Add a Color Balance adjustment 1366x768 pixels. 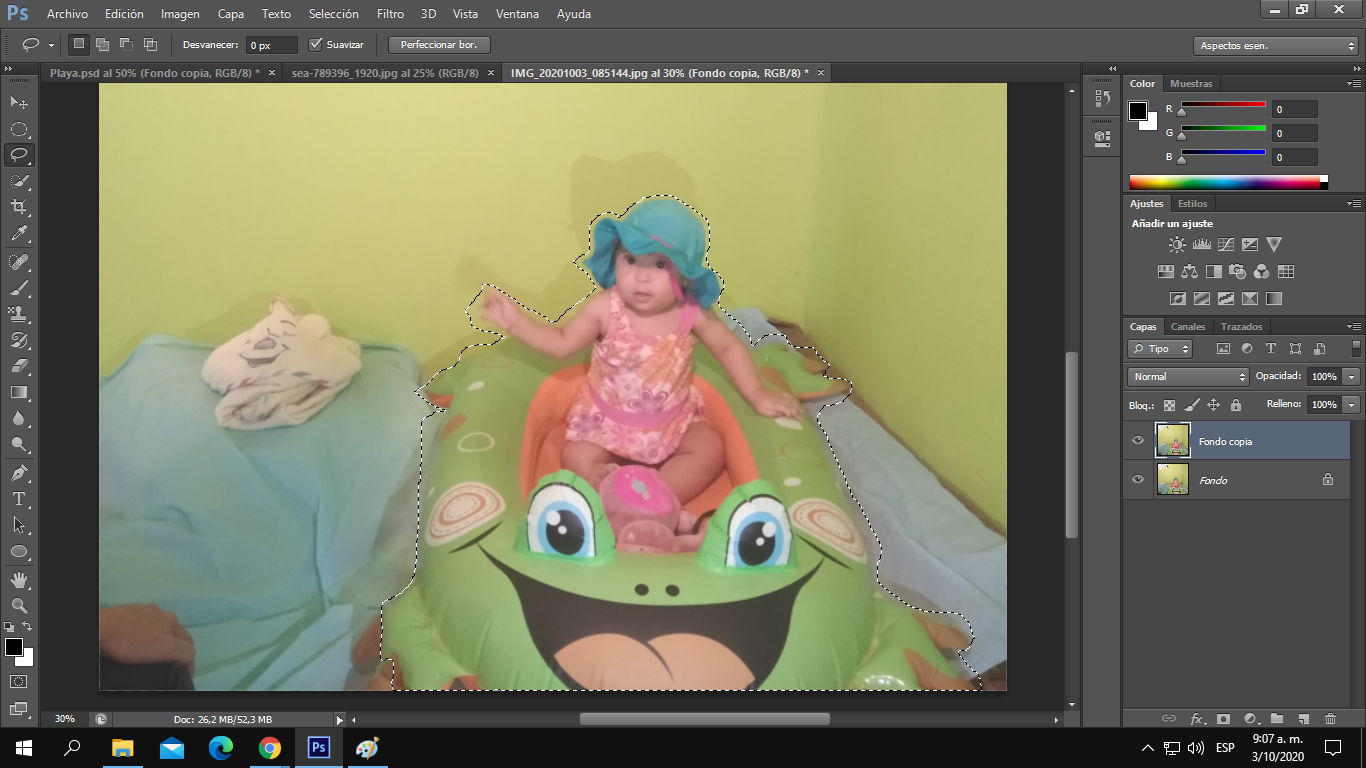[1189, 271]
